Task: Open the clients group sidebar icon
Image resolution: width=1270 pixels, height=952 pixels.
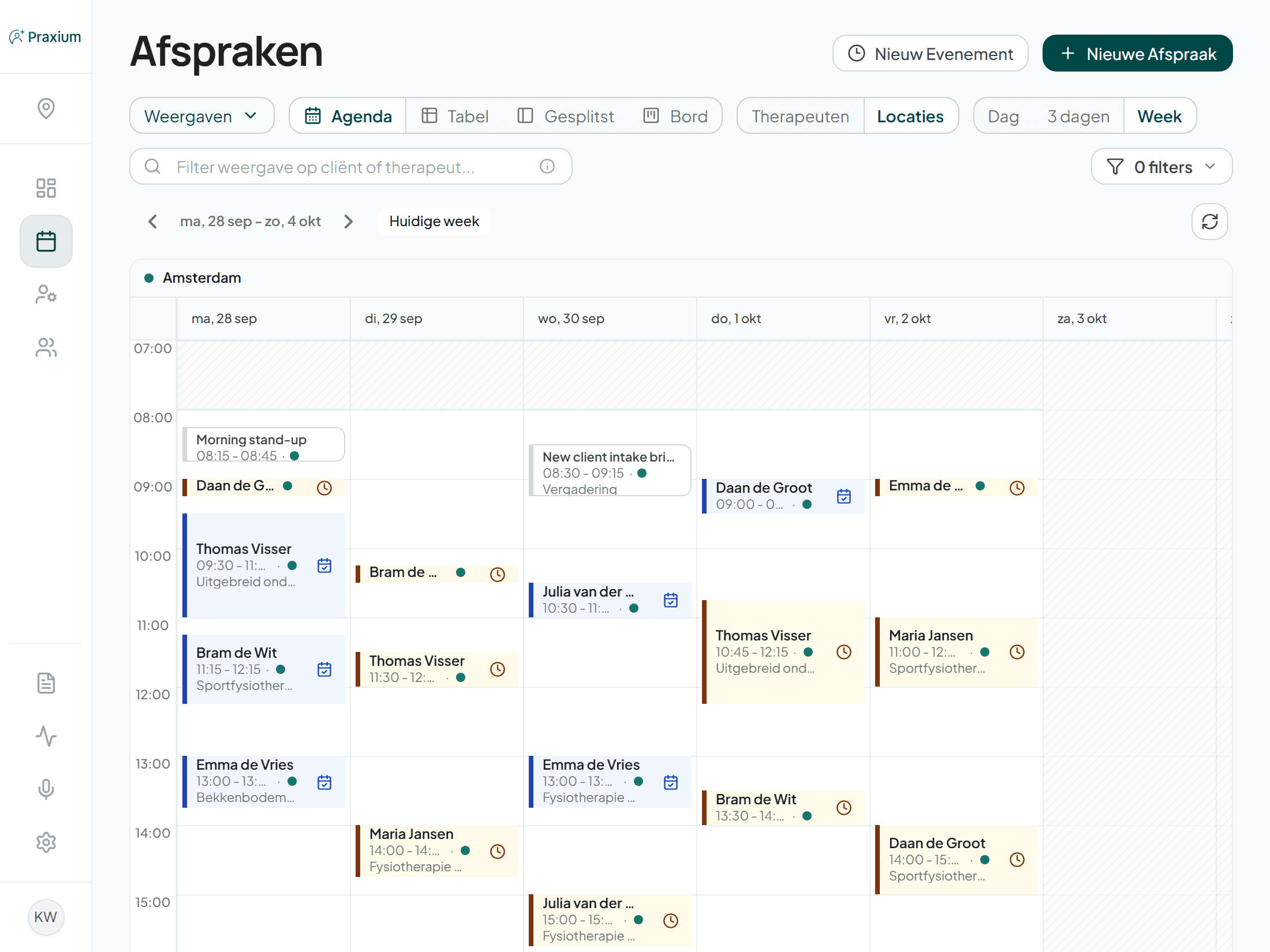Action: (x=46, y=347)
